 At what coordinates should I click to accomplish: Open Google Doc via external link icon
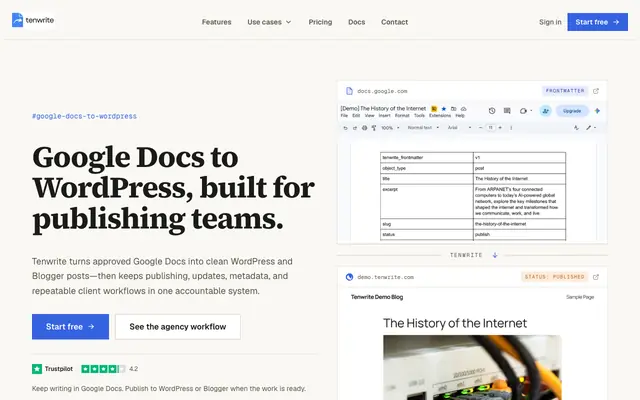tap(596, 91)
